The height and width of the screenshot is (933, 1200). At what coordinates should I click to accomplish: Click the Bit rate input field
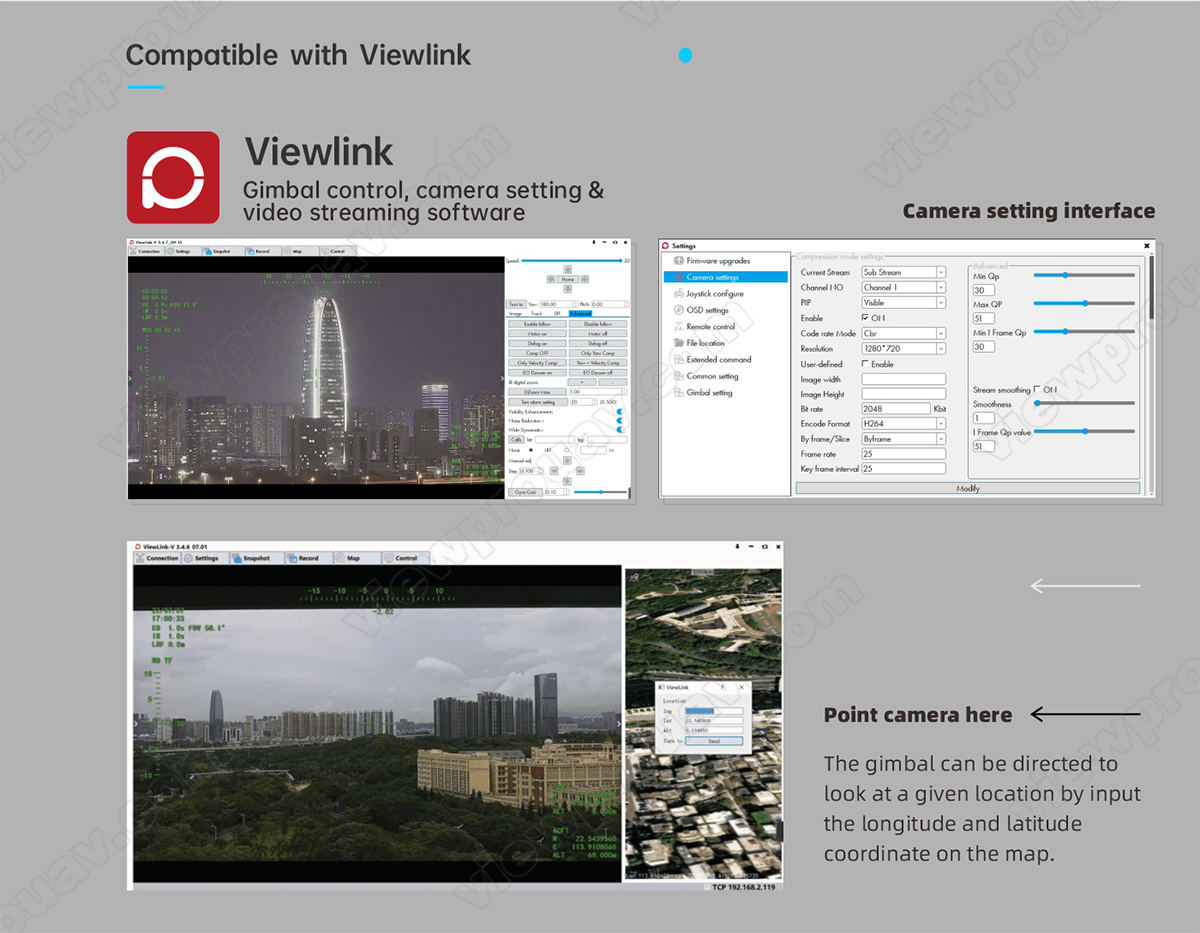pyautogui.click(x=896, y=409)
